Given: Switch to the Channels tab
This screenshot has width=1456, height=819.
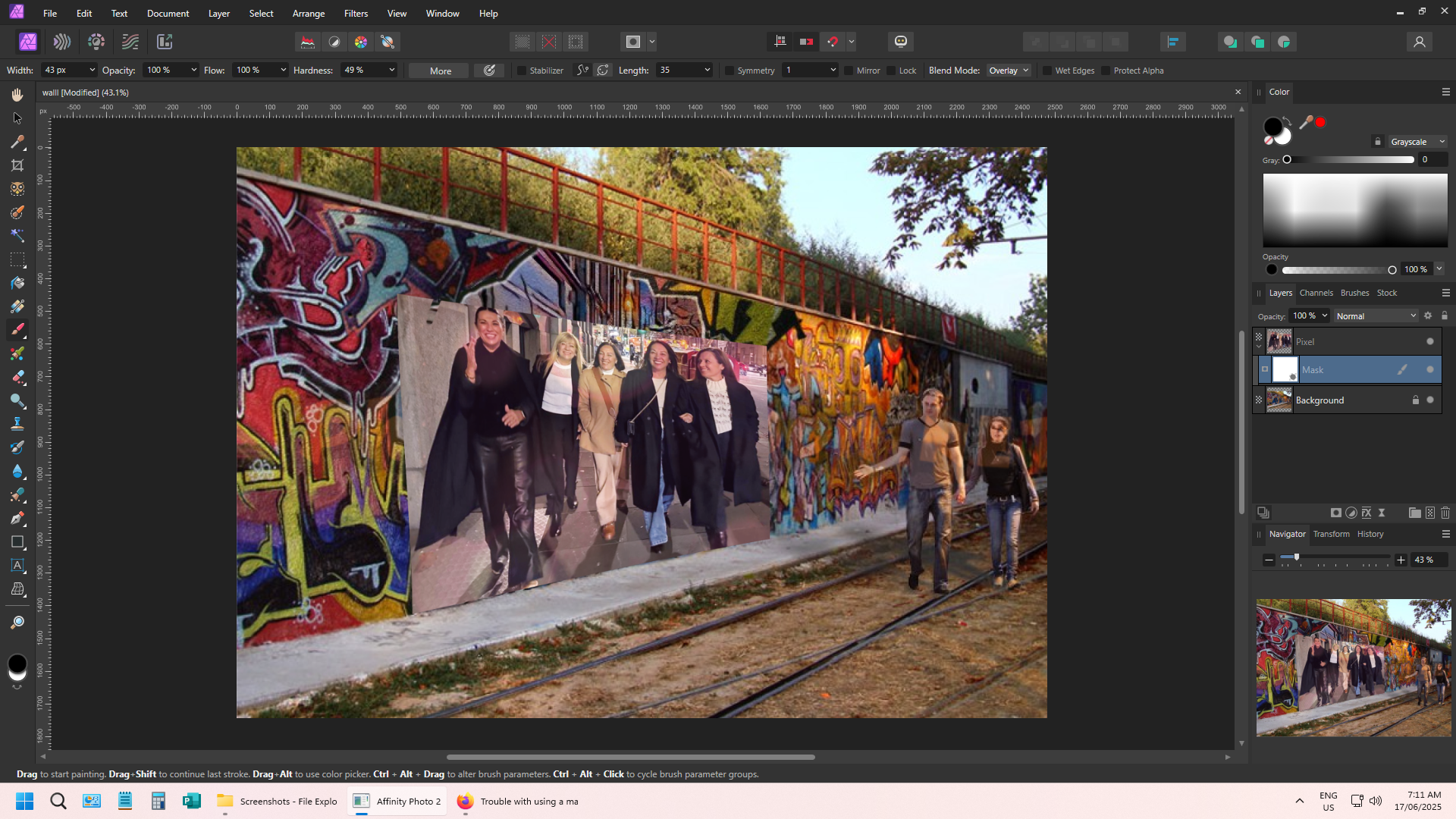Looking at the screenshot, I should tap(1316, 293).
